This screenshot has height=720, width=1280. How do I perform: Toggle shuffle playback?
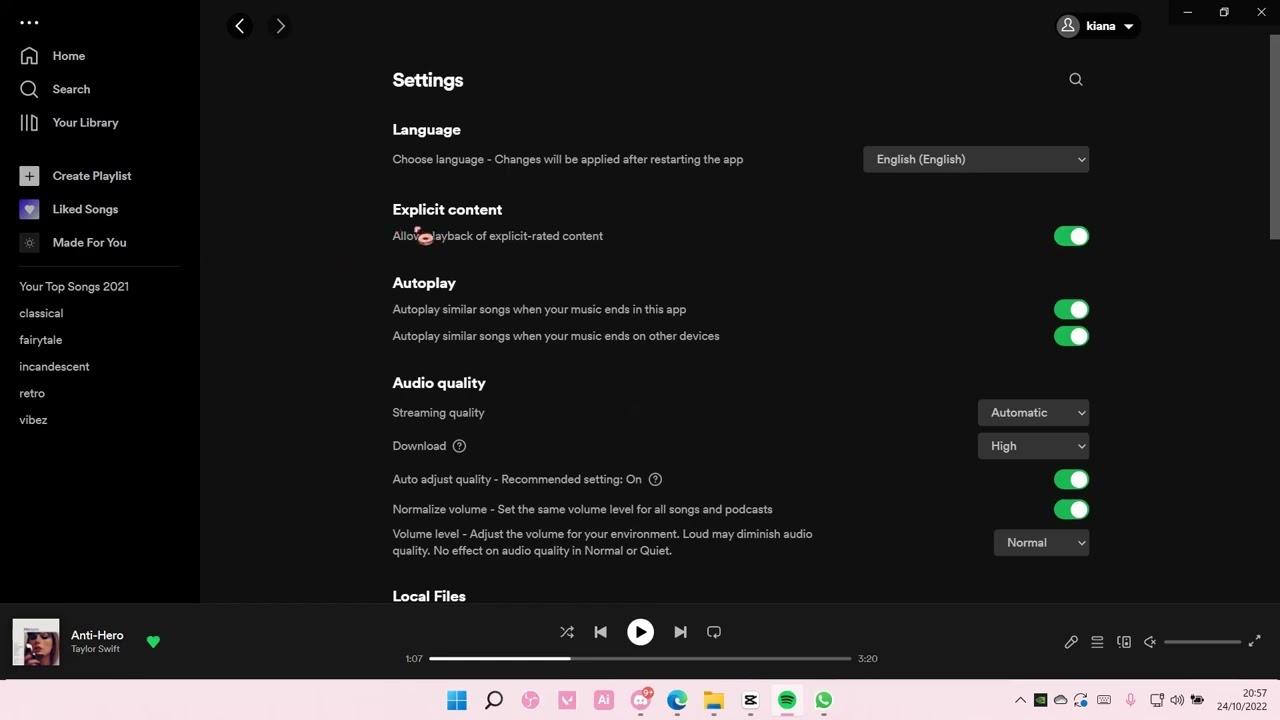point(567,632)
